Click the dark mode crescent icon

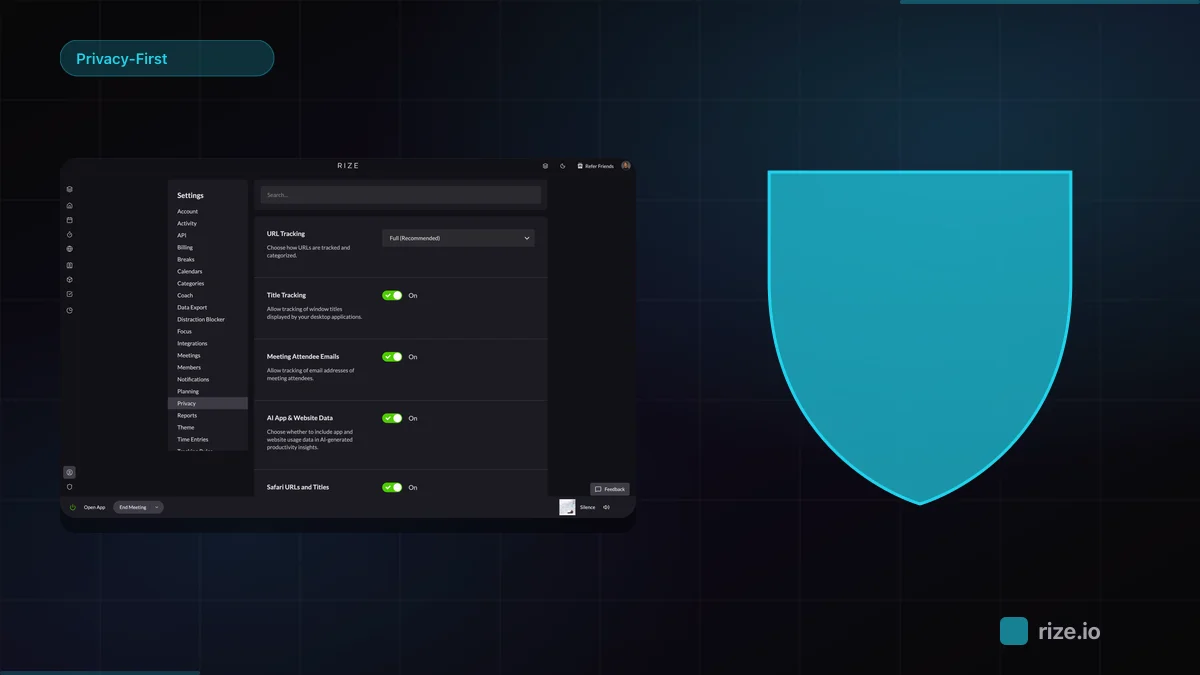tap(562, 166)
